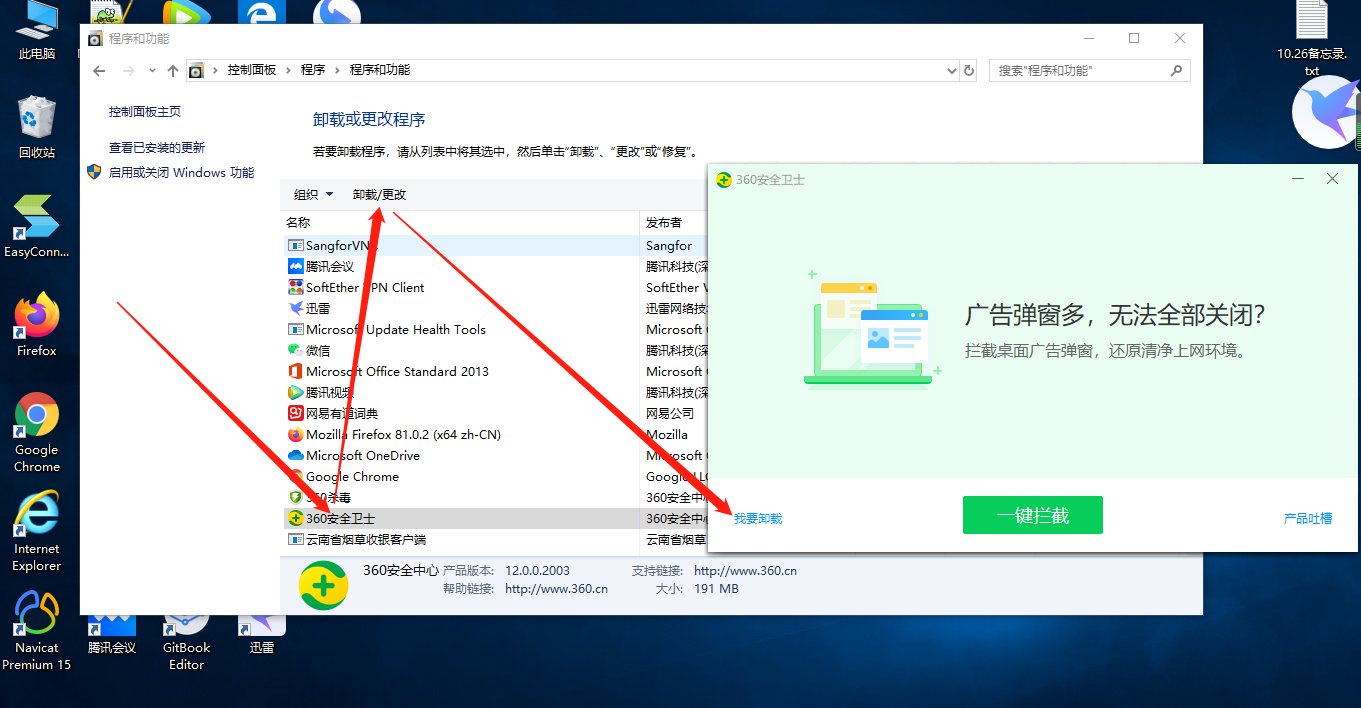Select 网易有道词典 in the programs list
The width and height of the screenshot is (1361, 708).
click(x=335, y=413)
